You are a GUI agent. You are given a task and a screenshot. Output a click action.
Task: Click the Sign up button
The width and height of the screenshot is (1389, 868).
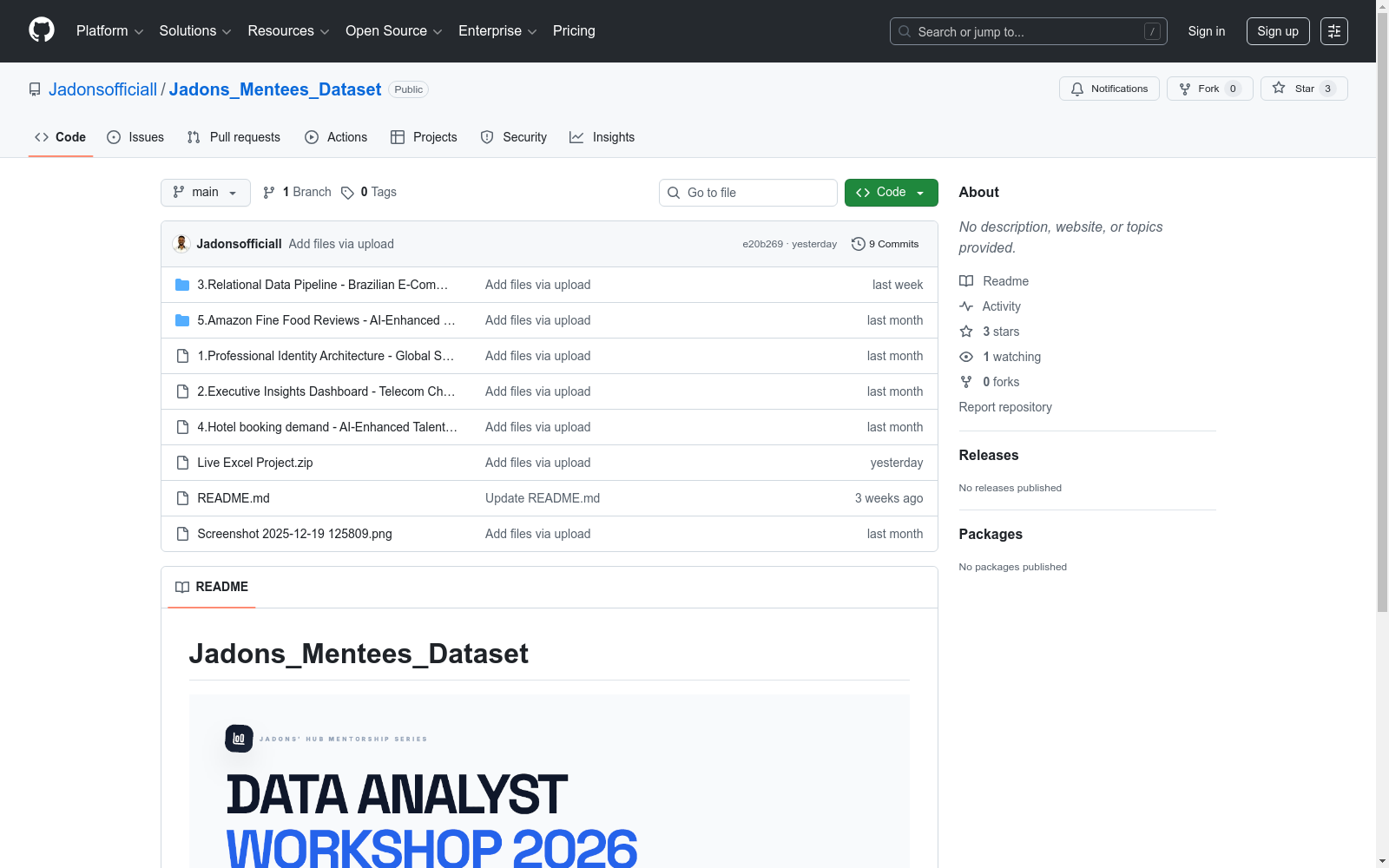click(x=1278, y=31)
